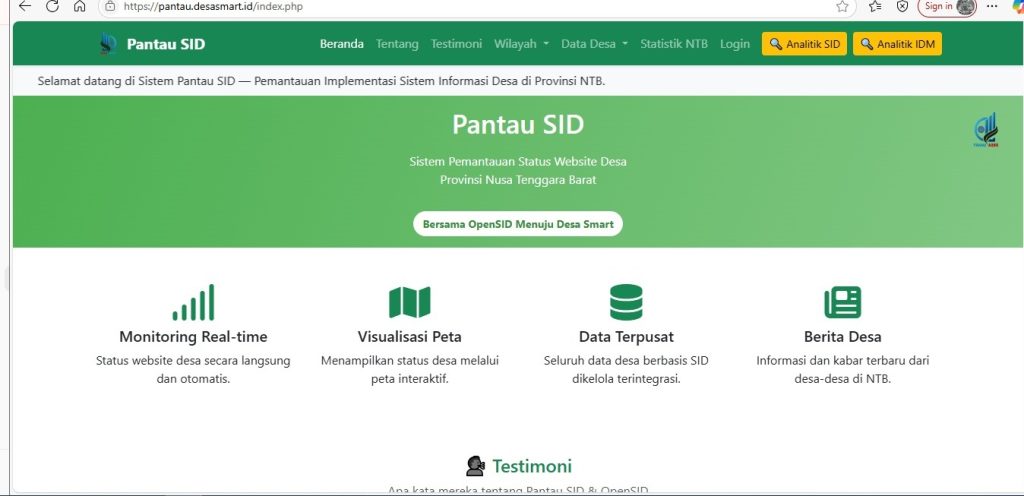Click the Berita Desa heading
The width and height of the screenshot is (1024, 496).
click(x=842, y=337)
